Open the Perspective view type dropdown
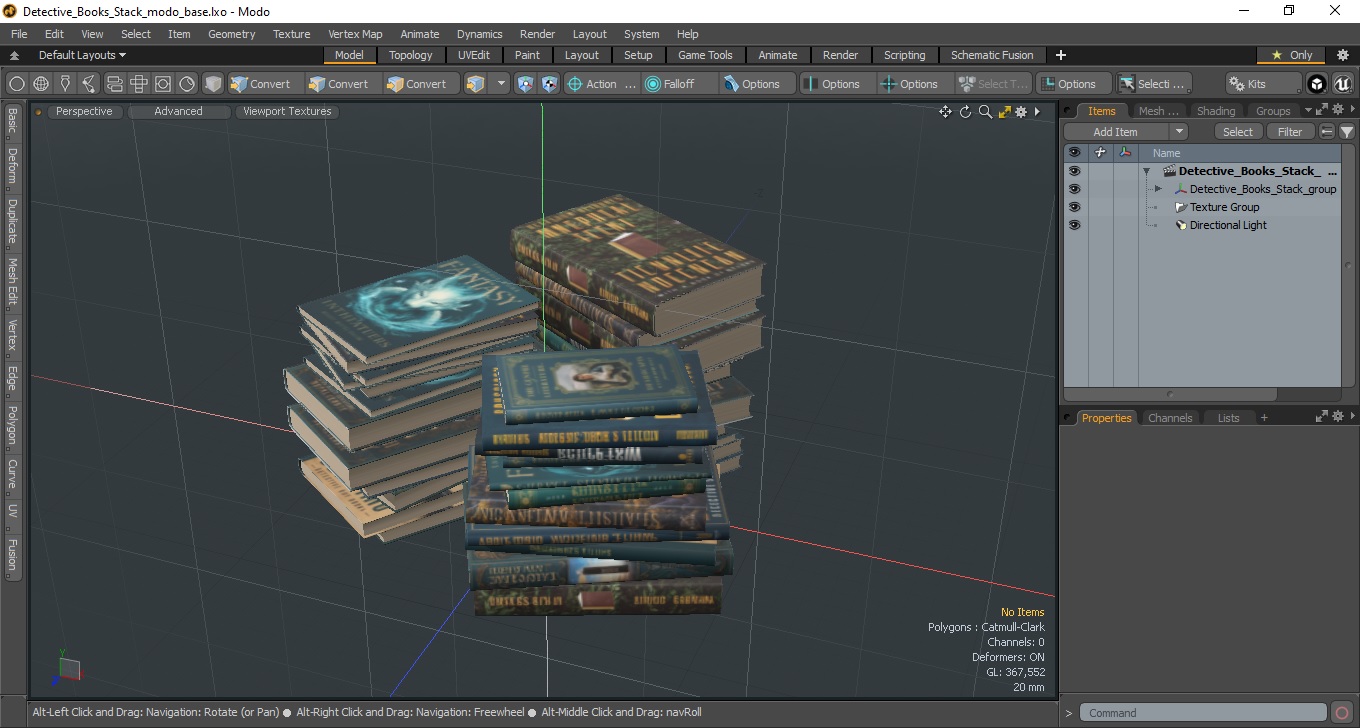 (x=84, y=111)
